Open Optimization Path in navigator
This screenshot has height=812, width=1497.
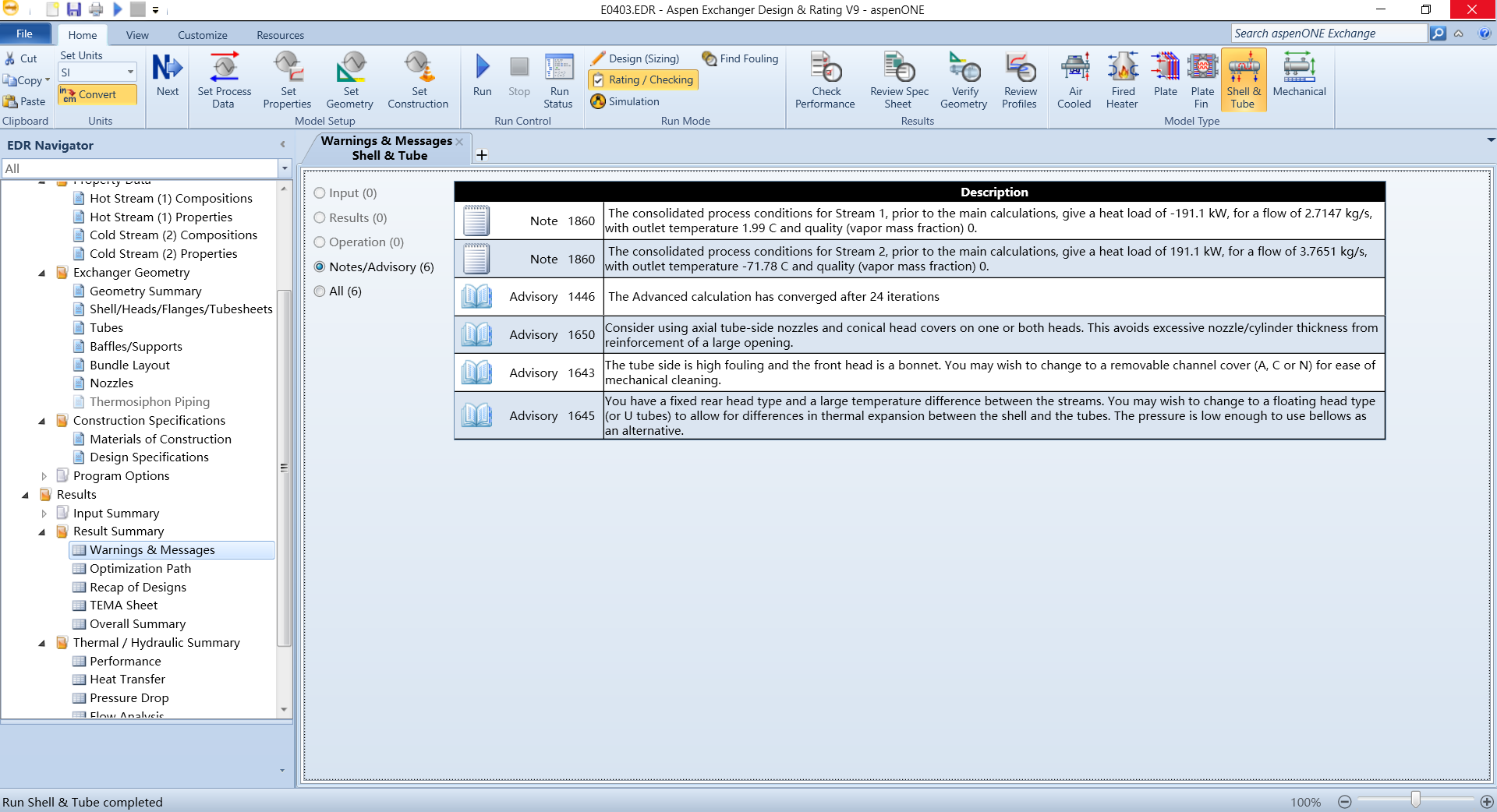pyautogui.click(x=140, y=569)
